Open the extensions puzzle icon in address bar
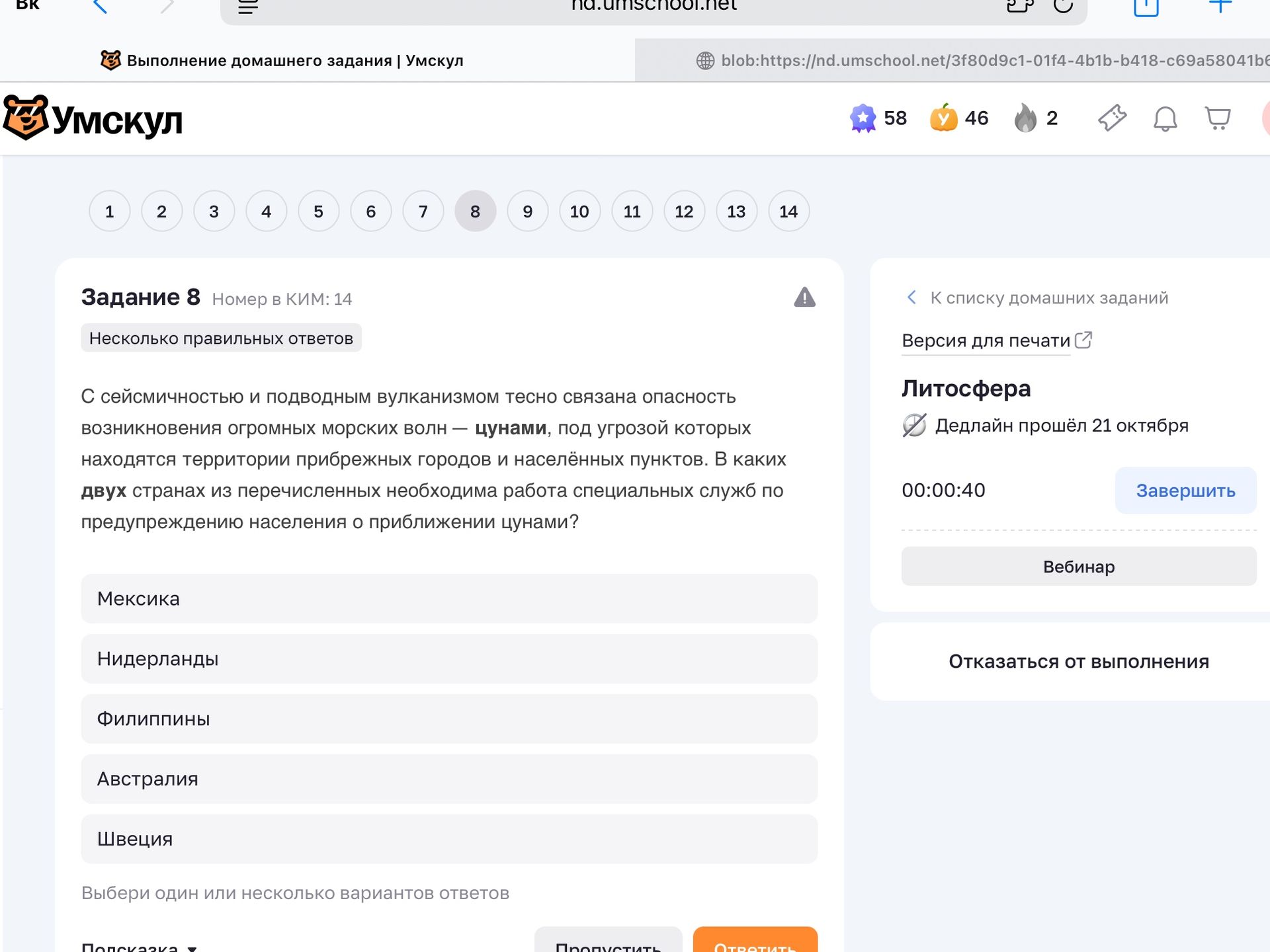The width and height of the screenshot is (1270, 952). tap(1019, 5)
